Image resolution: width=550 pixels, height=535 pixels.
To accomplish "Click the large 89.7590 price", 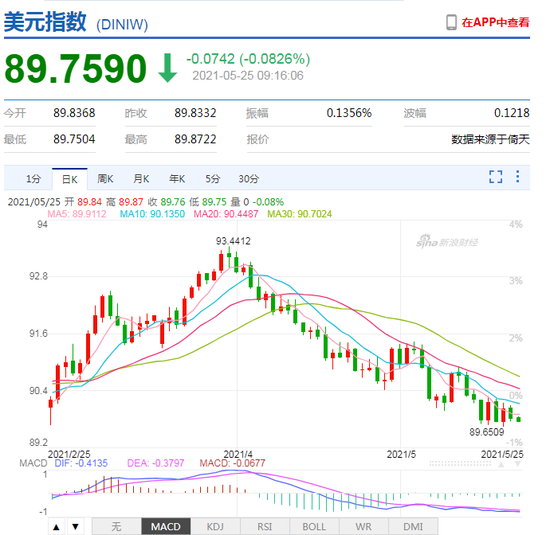I will [x=75, y=68].
